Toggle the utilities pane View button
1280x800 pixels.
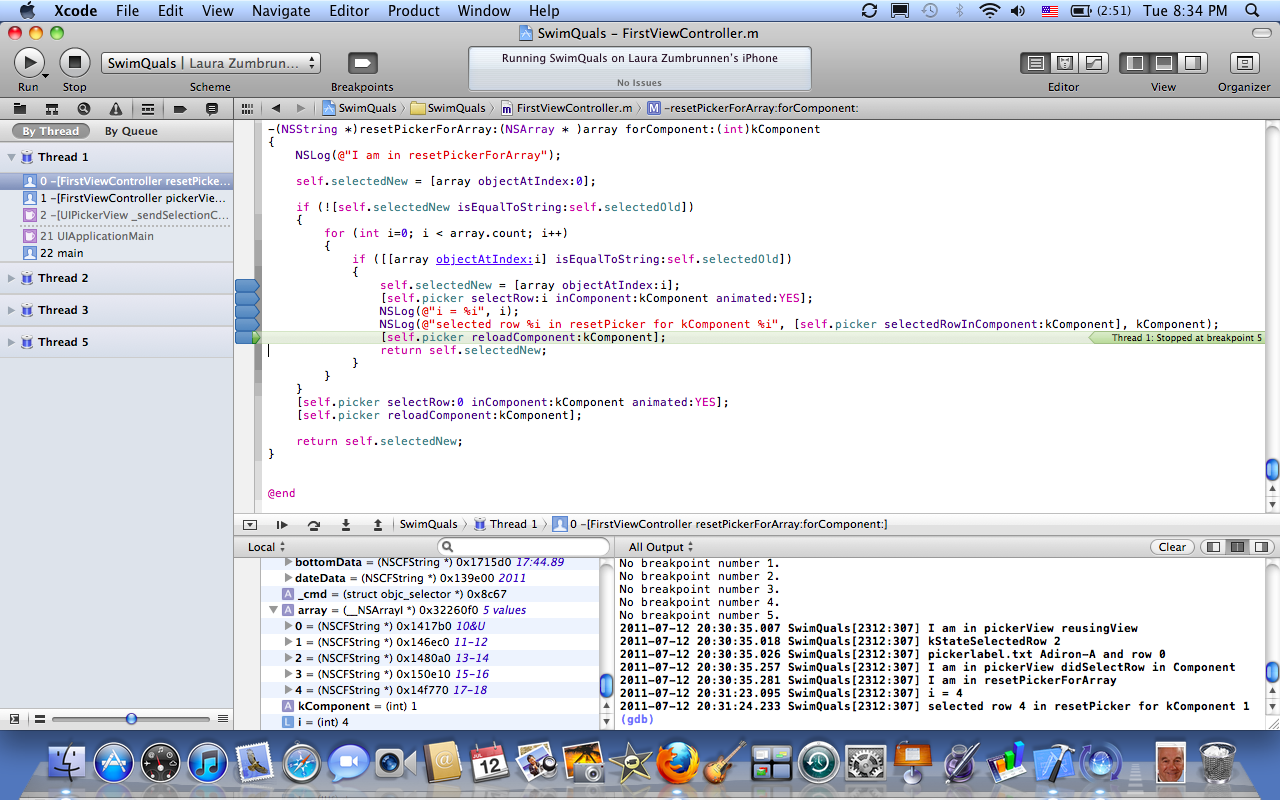coord(1192,63)
